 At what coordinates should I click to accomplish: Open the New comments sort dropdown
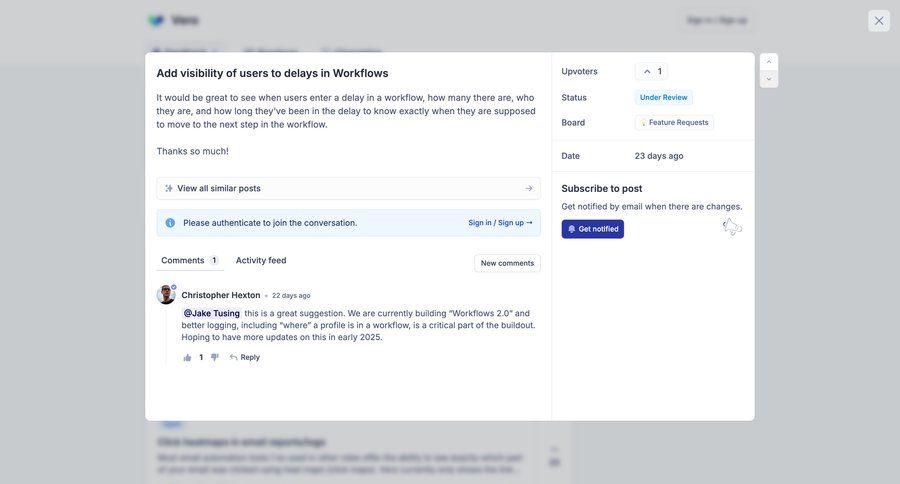507,263
